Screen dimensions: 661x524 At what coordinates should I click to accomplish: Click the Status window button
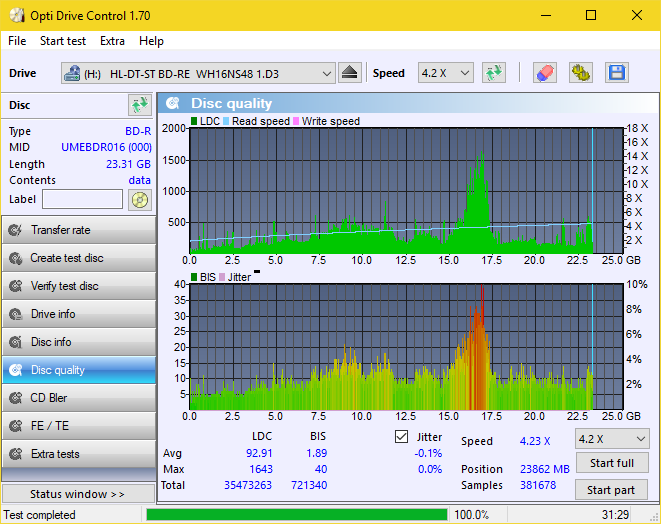[x=77, y=494]
